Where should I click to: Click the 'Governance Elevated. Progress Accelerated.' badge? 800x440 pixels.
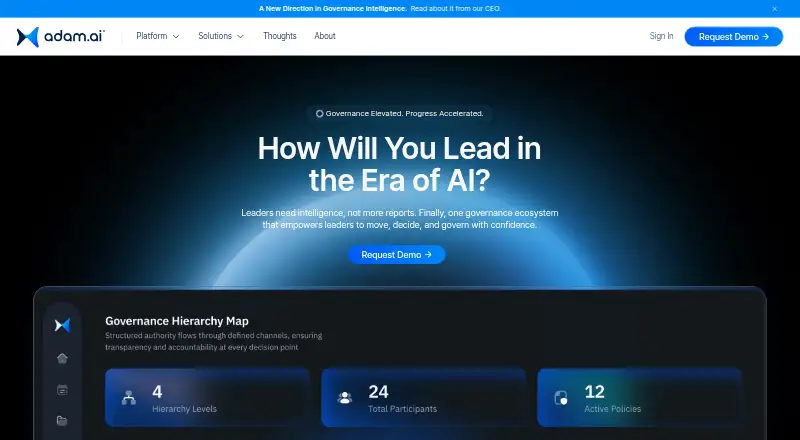pyautogui.click(x=399, y=114)
